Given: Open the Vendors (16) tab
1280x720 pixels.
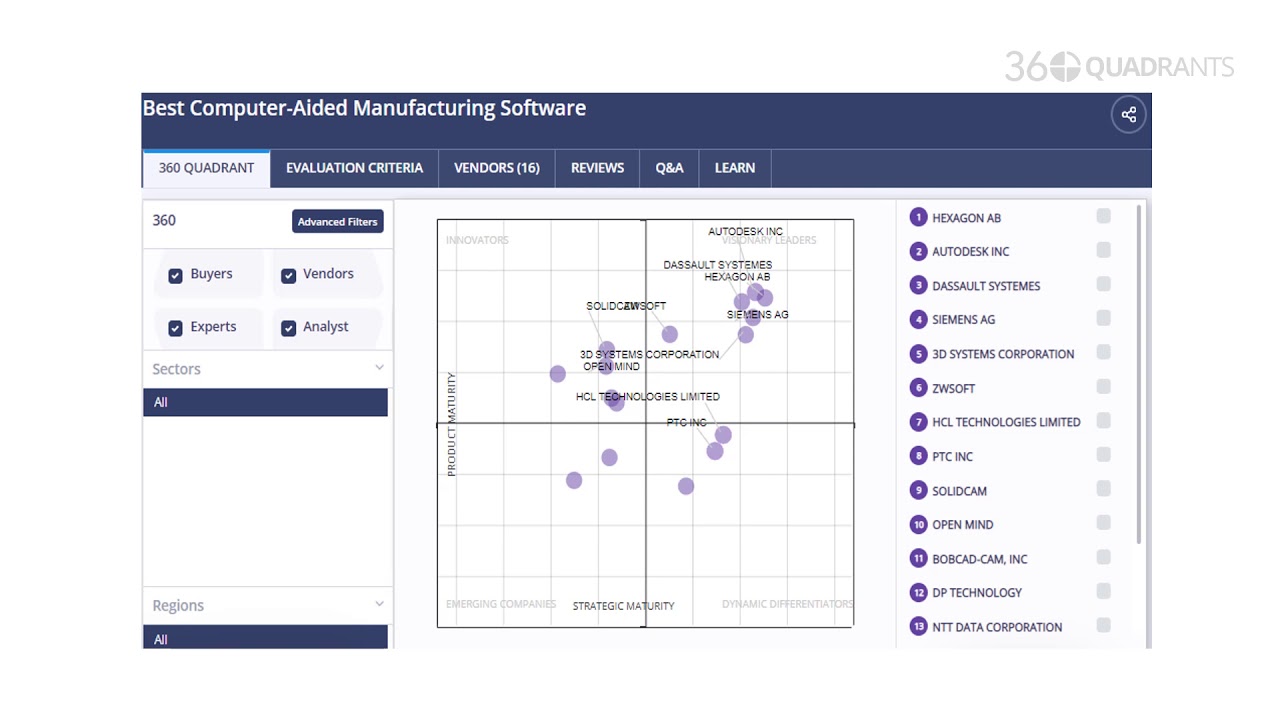Looking at the screenshot, I should click(x=497, y=168).
